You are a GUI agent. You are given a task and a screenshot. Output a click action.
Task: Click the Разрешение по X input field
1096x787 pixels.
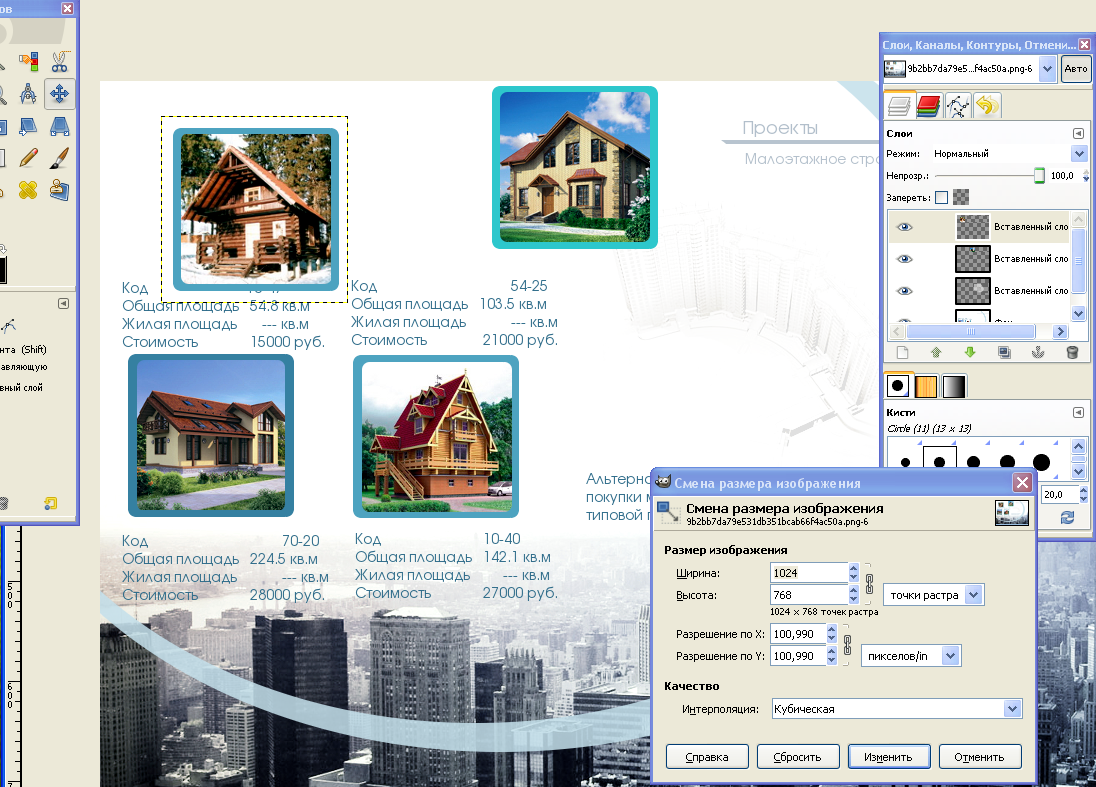798,634
